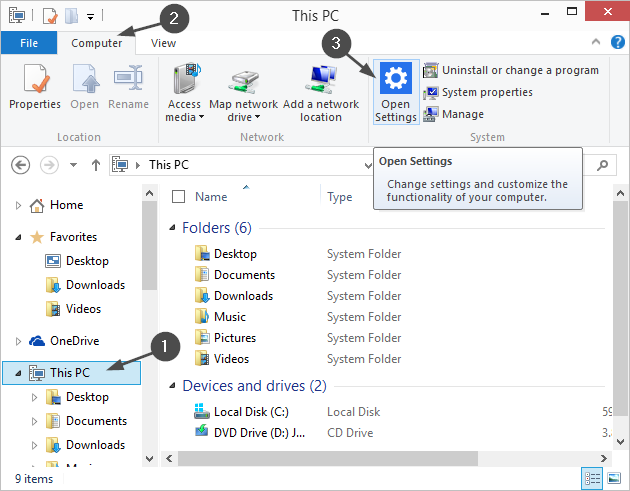Click the horizontal scrollbar's right arrow
Image resolution: width=630 pixels, height=491 pixels.
pos(603,458)
